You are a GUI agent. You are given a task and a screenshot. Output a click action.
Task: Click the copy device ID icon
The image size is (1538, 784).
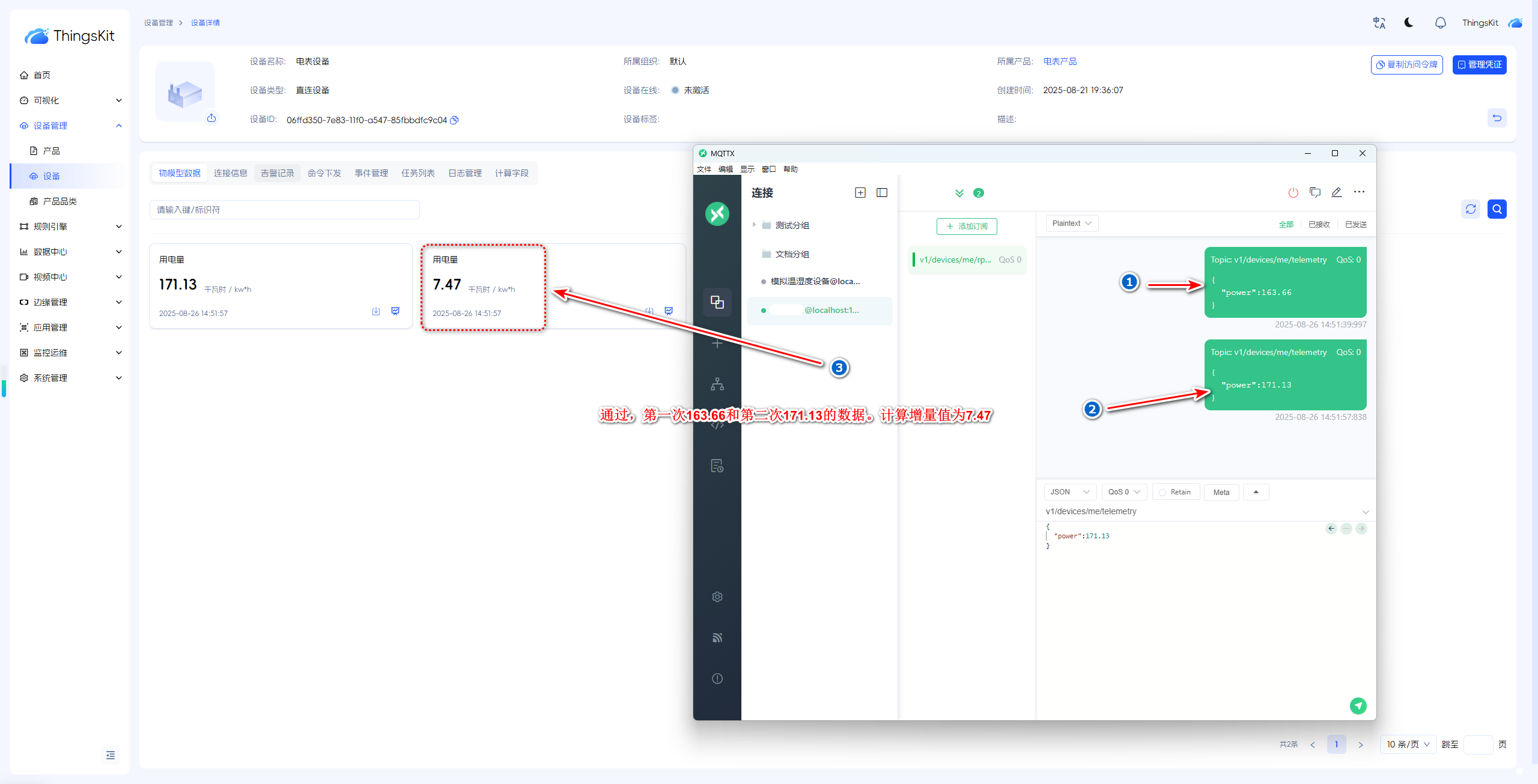click(455, 120)
